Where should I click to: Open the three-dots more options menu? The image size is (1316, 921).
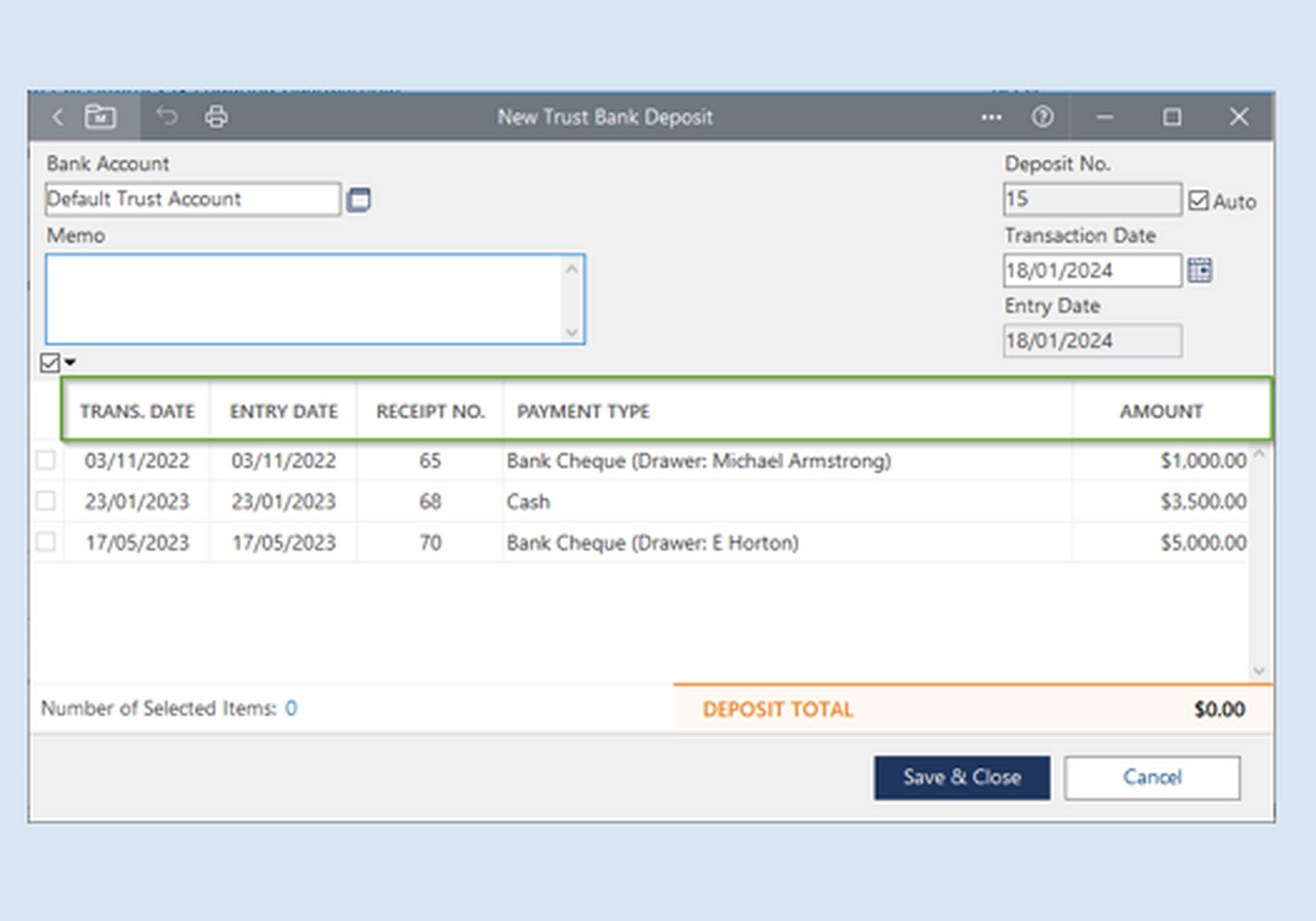click(991, 118)
